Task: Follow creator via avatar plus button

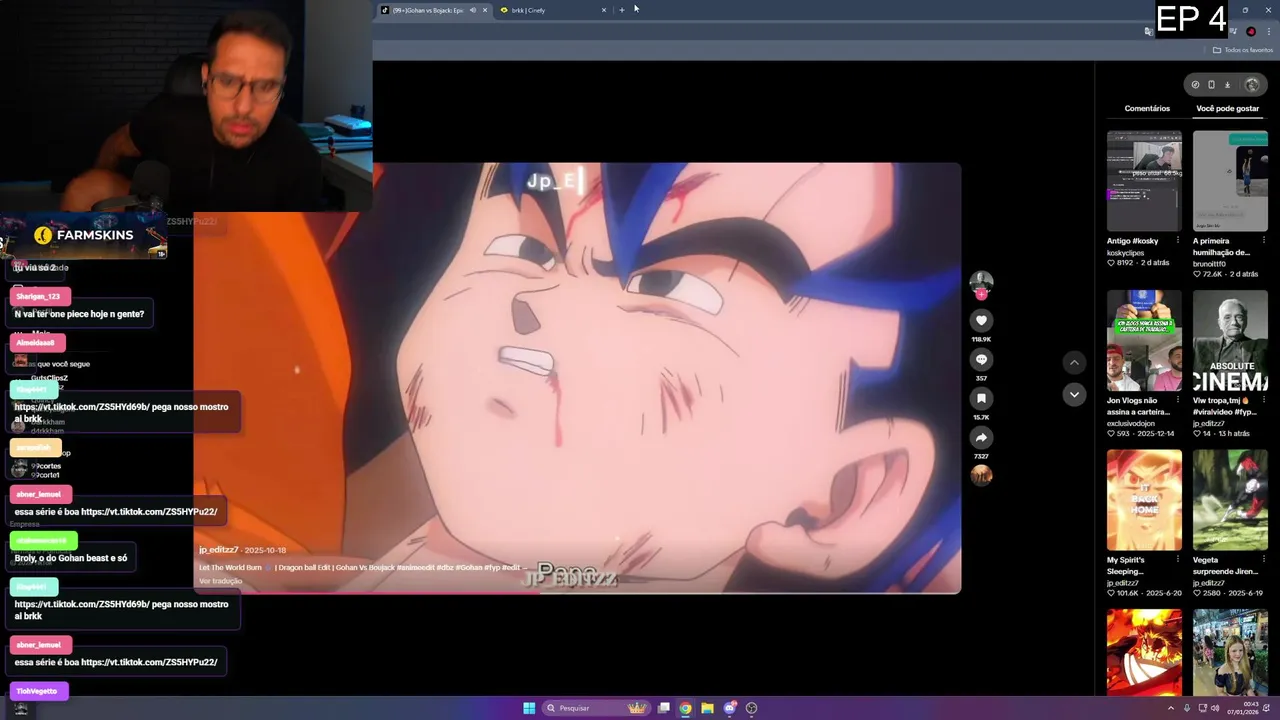Action: click(981, 294)
